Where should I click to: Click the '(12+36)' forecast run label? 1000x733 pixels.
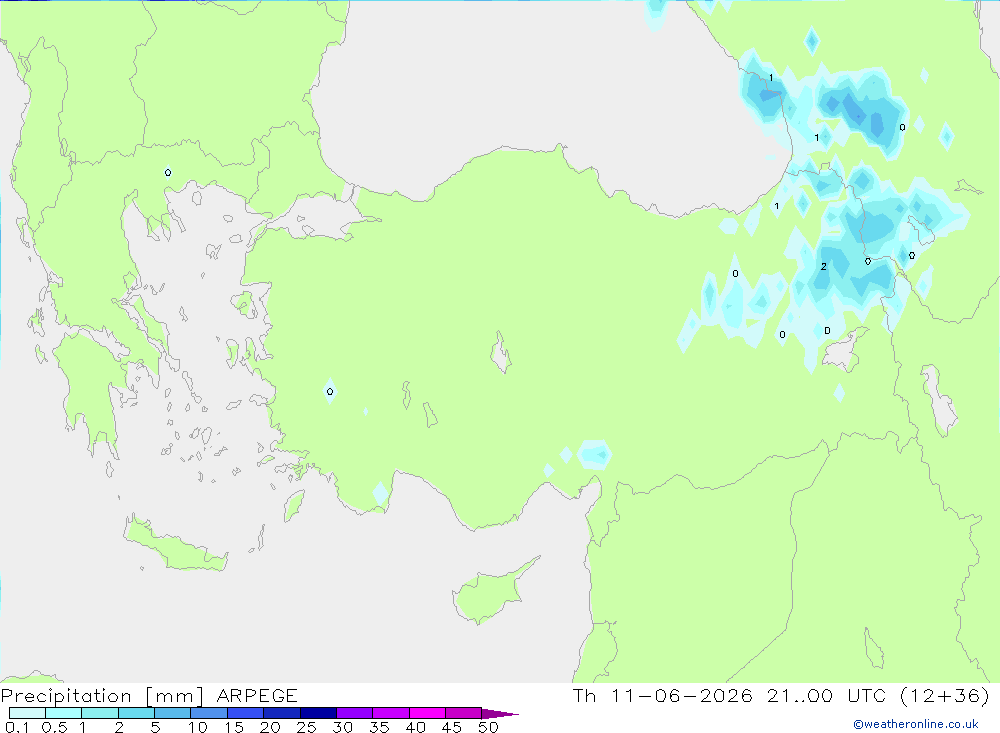click(x=945, y=695)
